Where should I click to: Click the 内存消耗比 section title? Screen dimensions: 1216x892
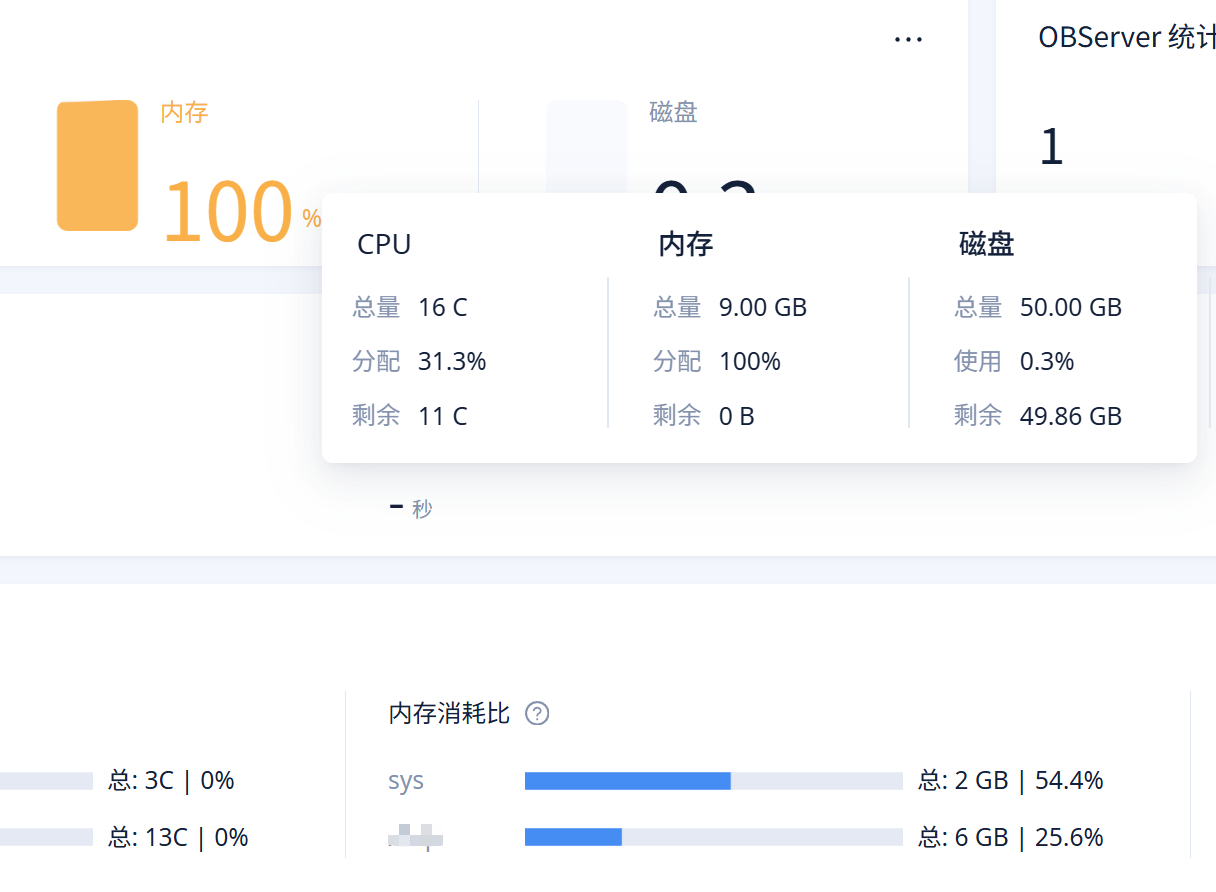[449, 714]
